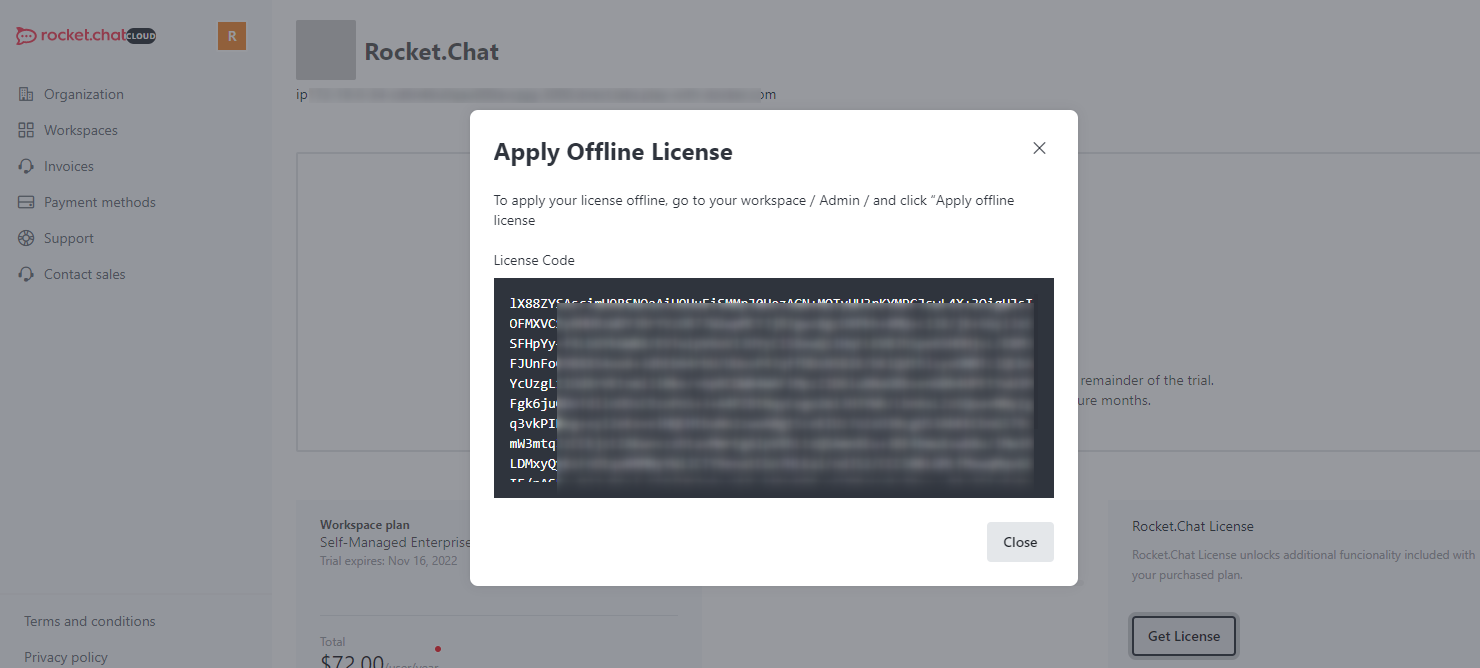The width and height of the screenshot is (1480, 668).
Task: Click the License Code label
Action: tap(534, 260)
